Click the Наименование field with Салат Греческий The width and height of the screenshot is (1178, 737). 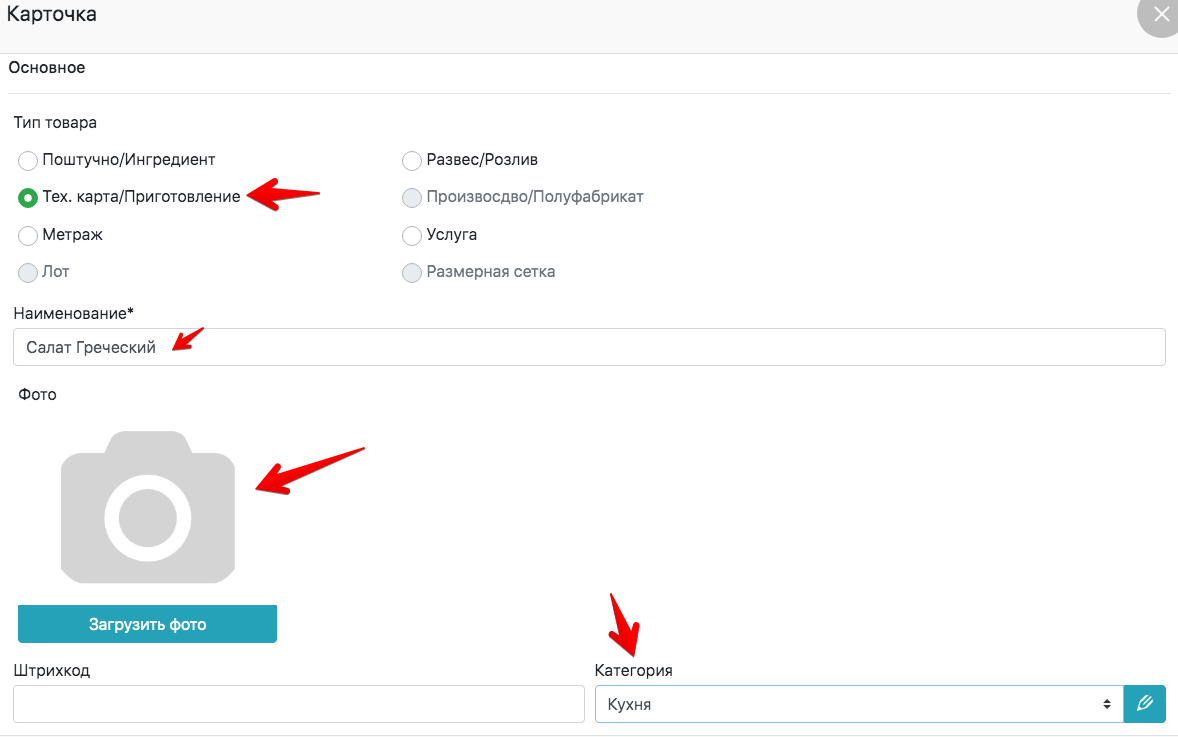589,347
